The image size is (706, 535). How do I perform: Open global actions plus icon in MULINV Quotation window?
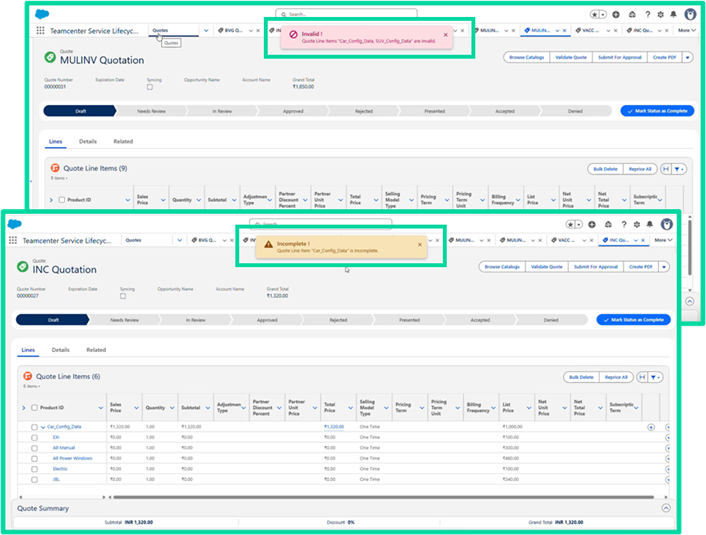point(616,14)
